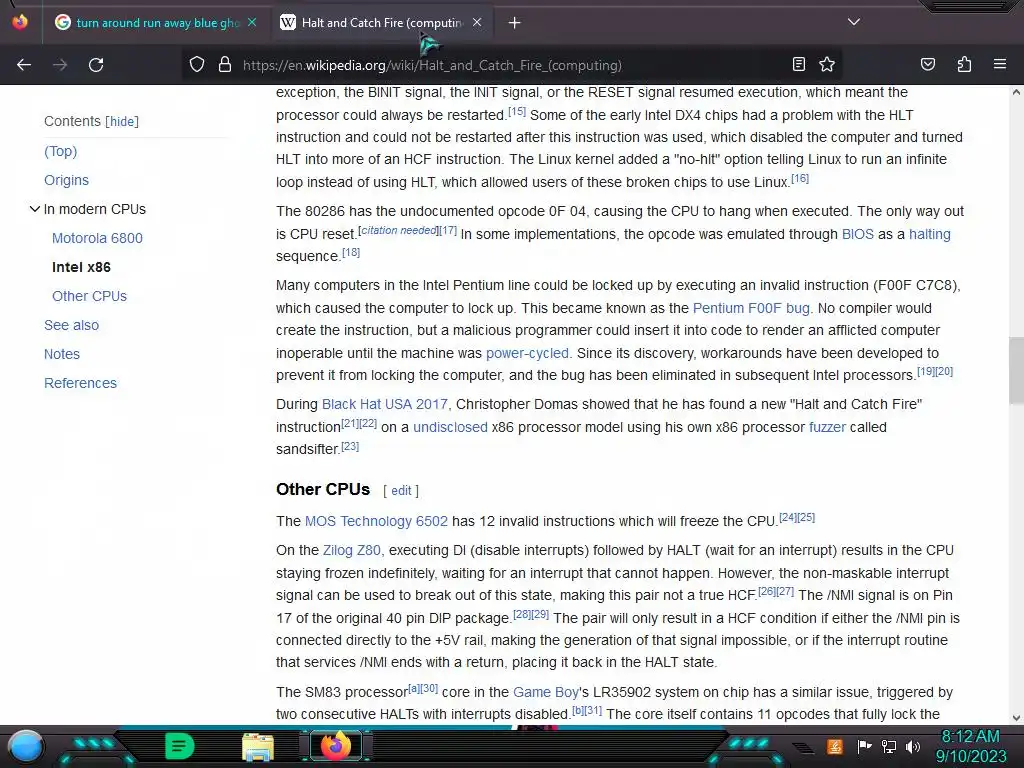Open the volume speaker icon
Screen dimensions: 1024x768
(x=912, y=746)
